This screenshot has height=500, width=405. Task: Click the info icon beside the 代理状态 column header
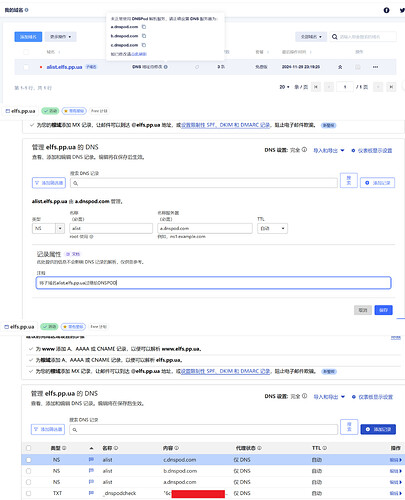(259, 448)
